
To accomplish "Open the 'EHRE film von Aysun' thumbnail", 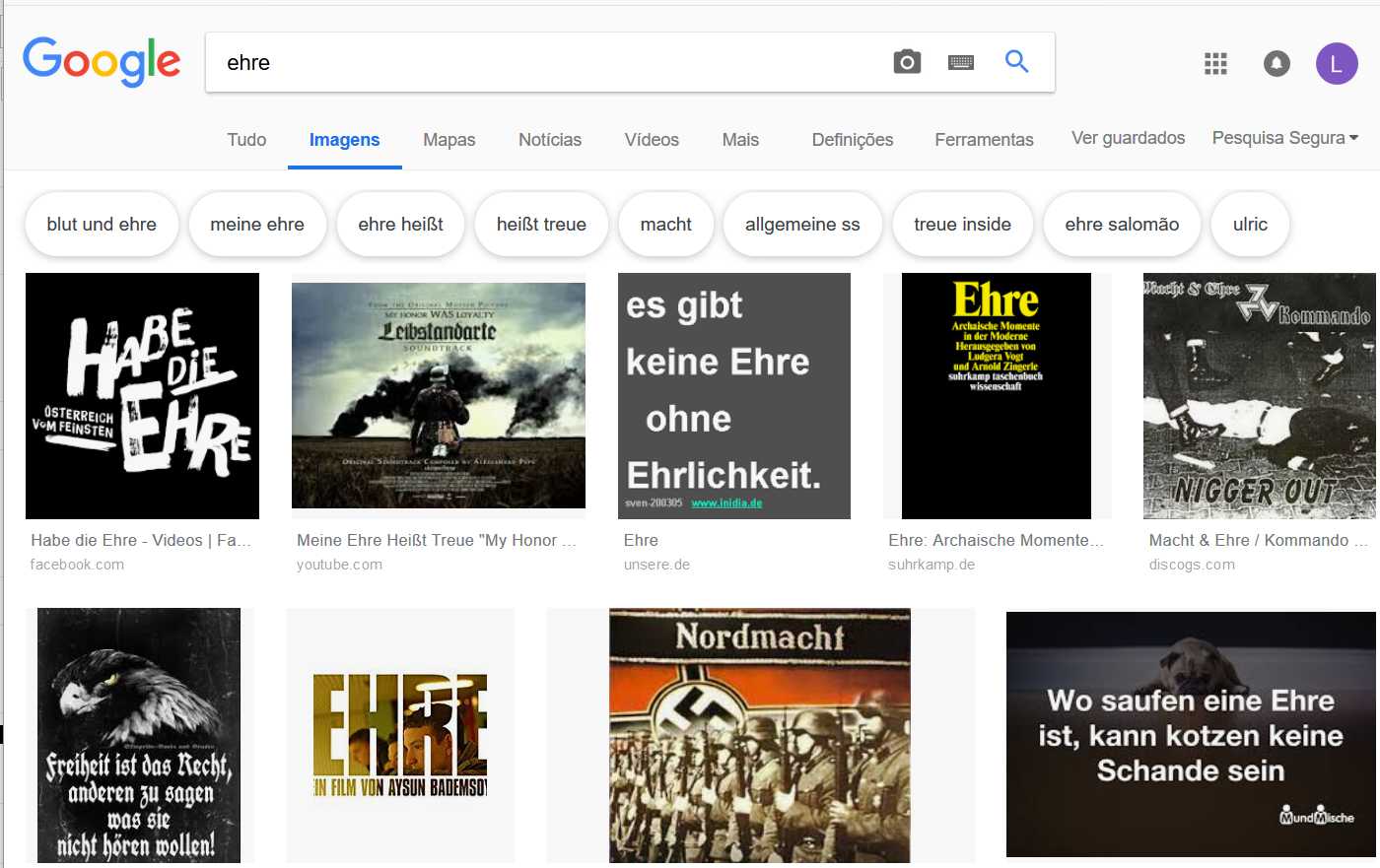I will tap(400, 735).
